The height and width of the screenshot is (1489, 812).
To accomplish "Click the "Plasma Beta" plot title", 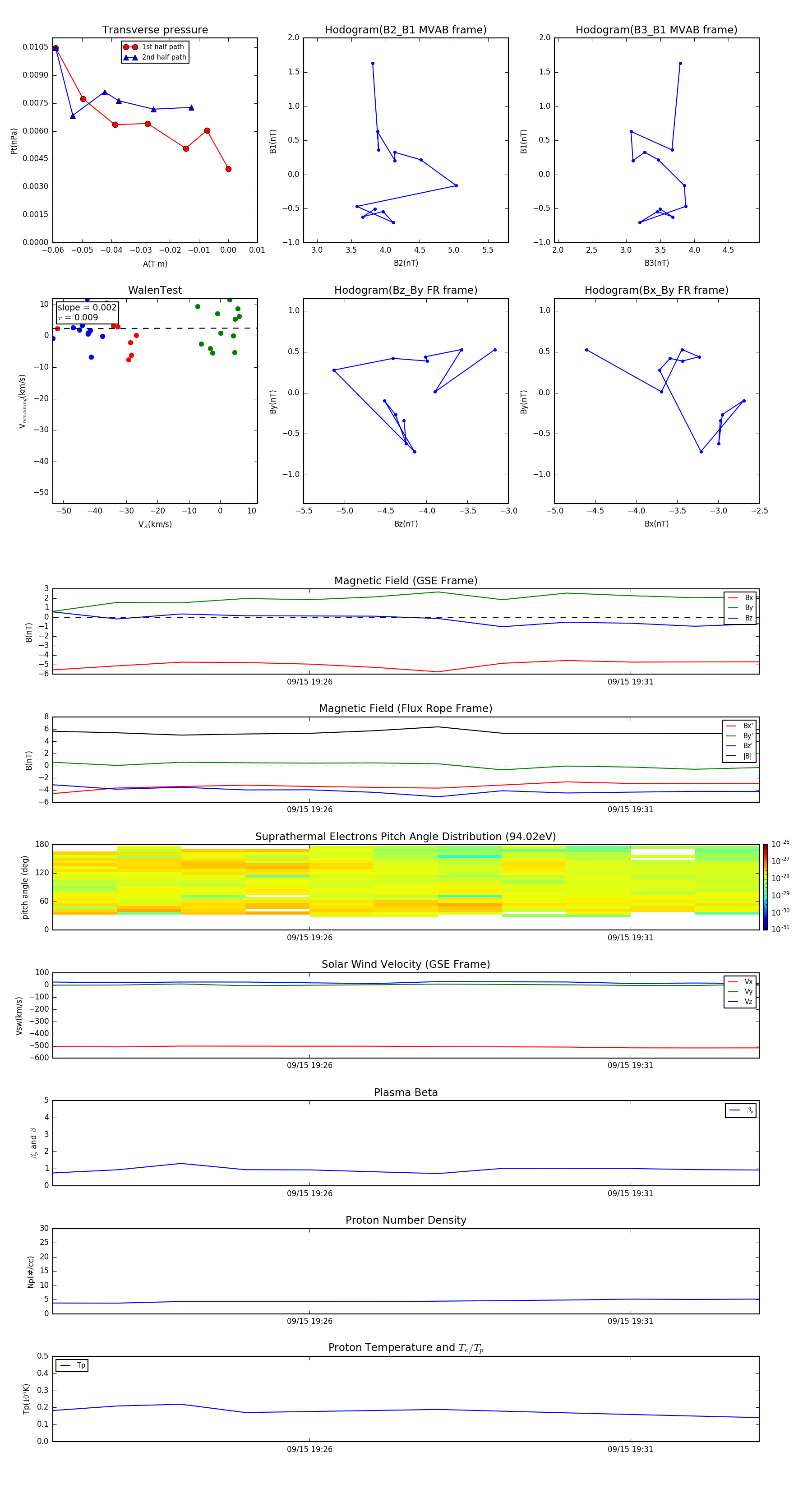I will coord(406,1093).
